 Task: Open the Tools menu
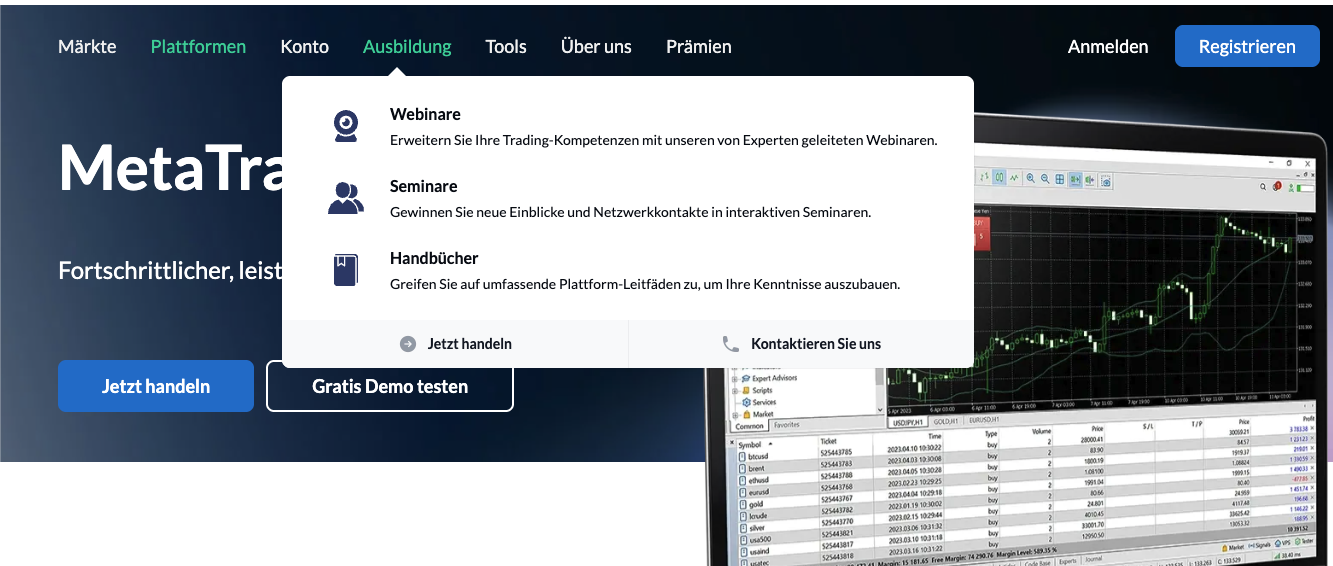tap(506, 46)
